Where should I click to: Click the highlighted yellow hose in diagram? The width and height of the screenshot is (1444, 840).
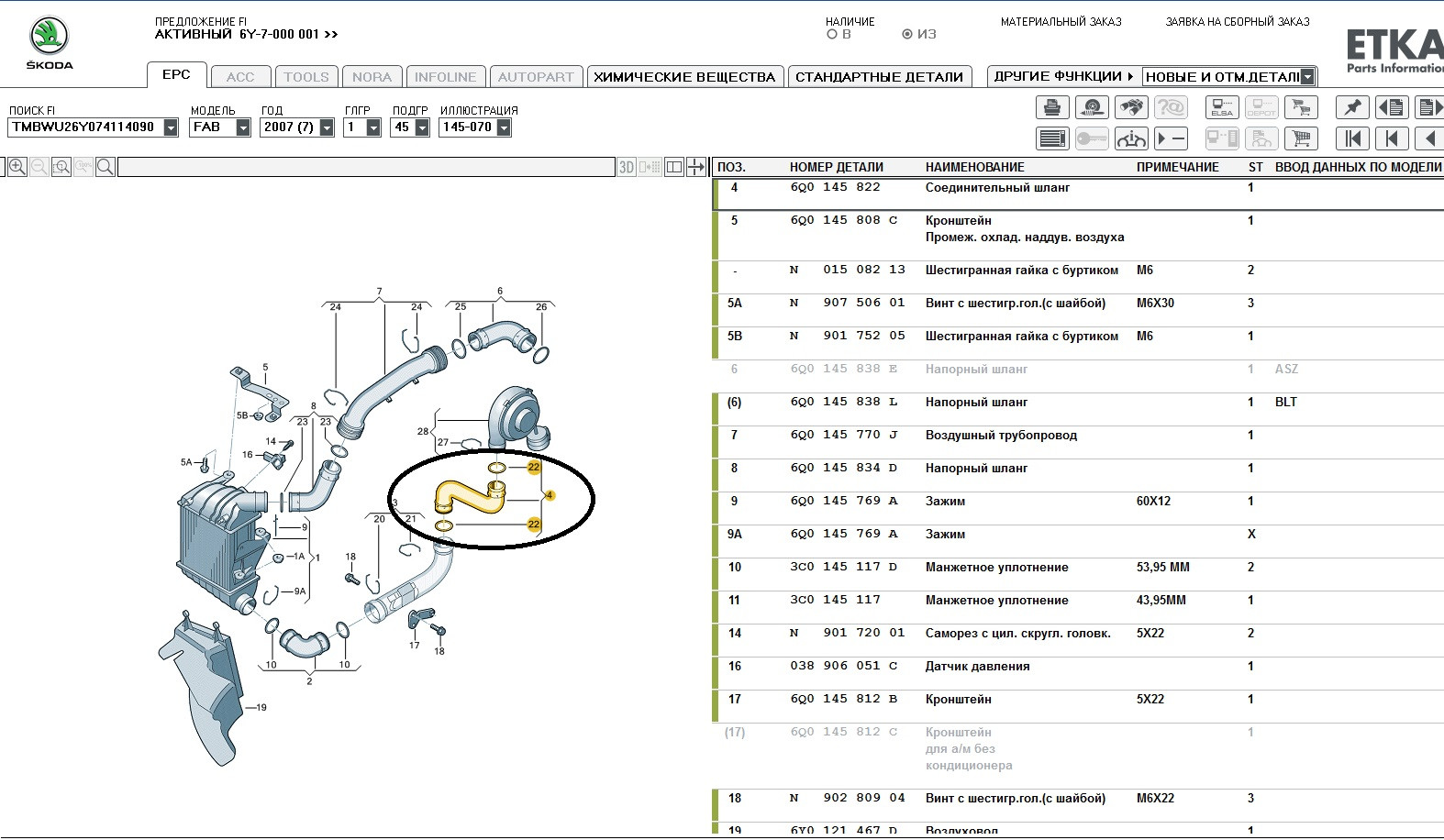point(469,497)
